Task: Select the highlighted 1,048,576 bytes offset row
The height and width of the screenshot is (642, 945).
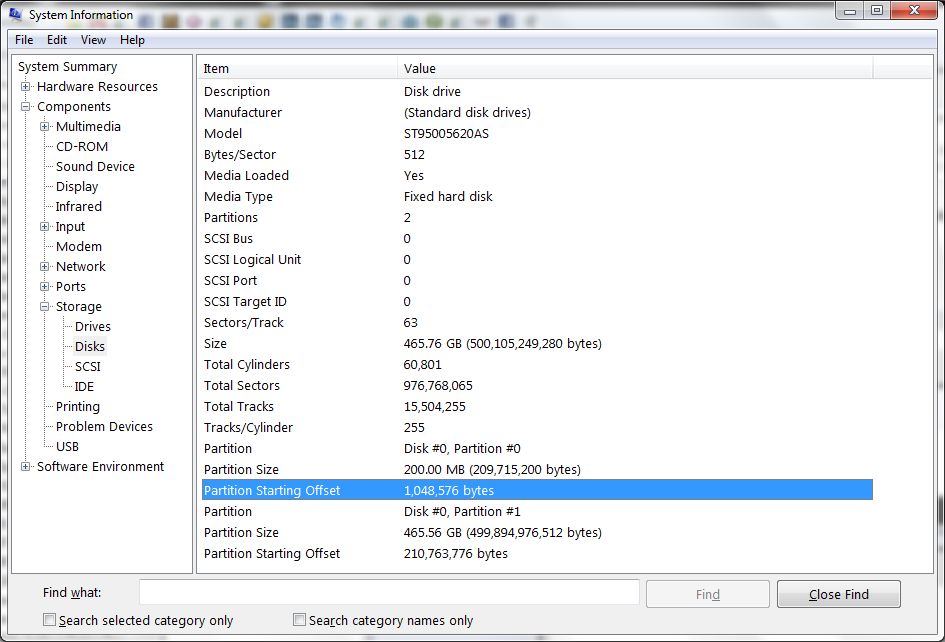Action: (537, 490)
